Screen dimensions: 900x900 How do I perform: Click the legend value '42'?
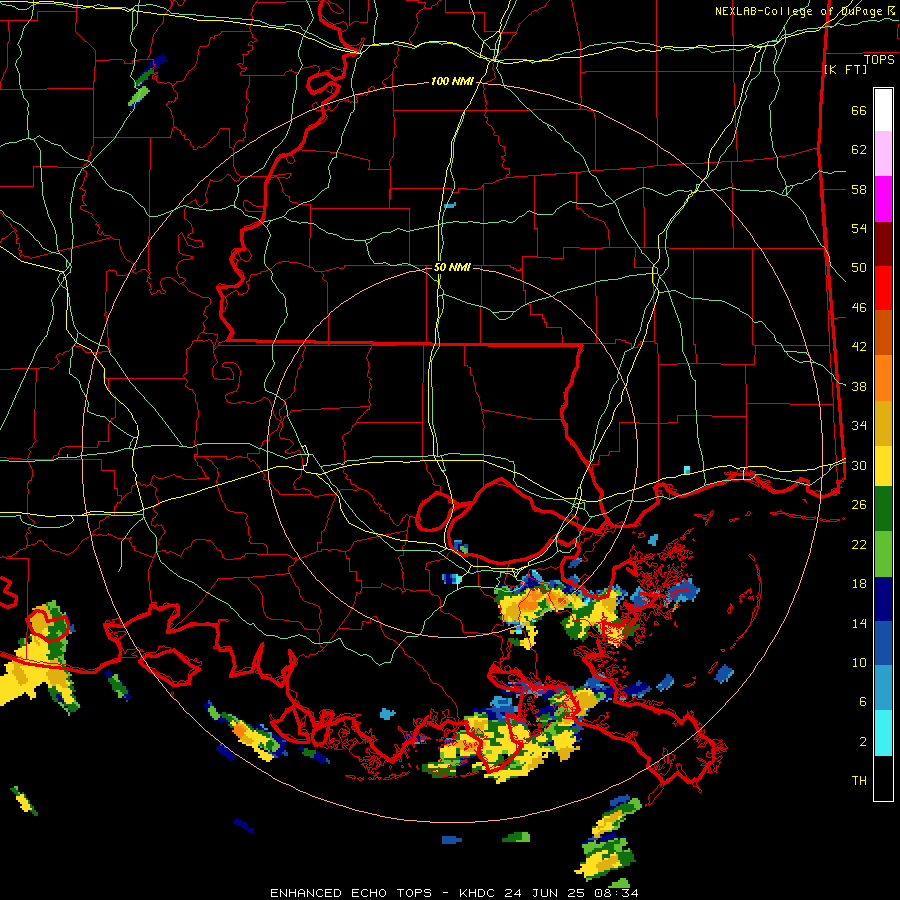click(859, 347)
